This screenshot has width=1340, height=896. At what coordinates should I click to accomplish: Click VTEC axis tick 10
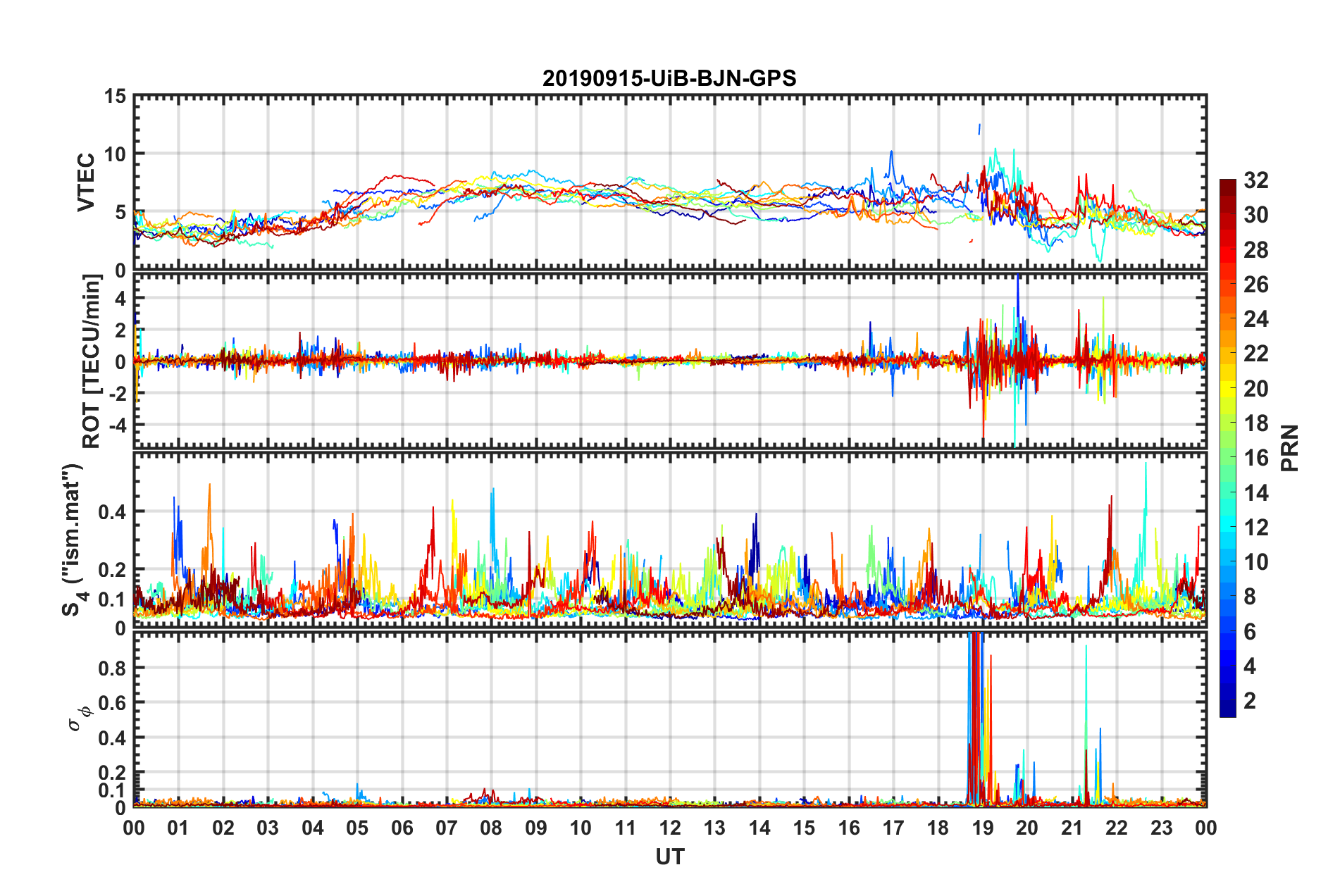pos(115,154)
